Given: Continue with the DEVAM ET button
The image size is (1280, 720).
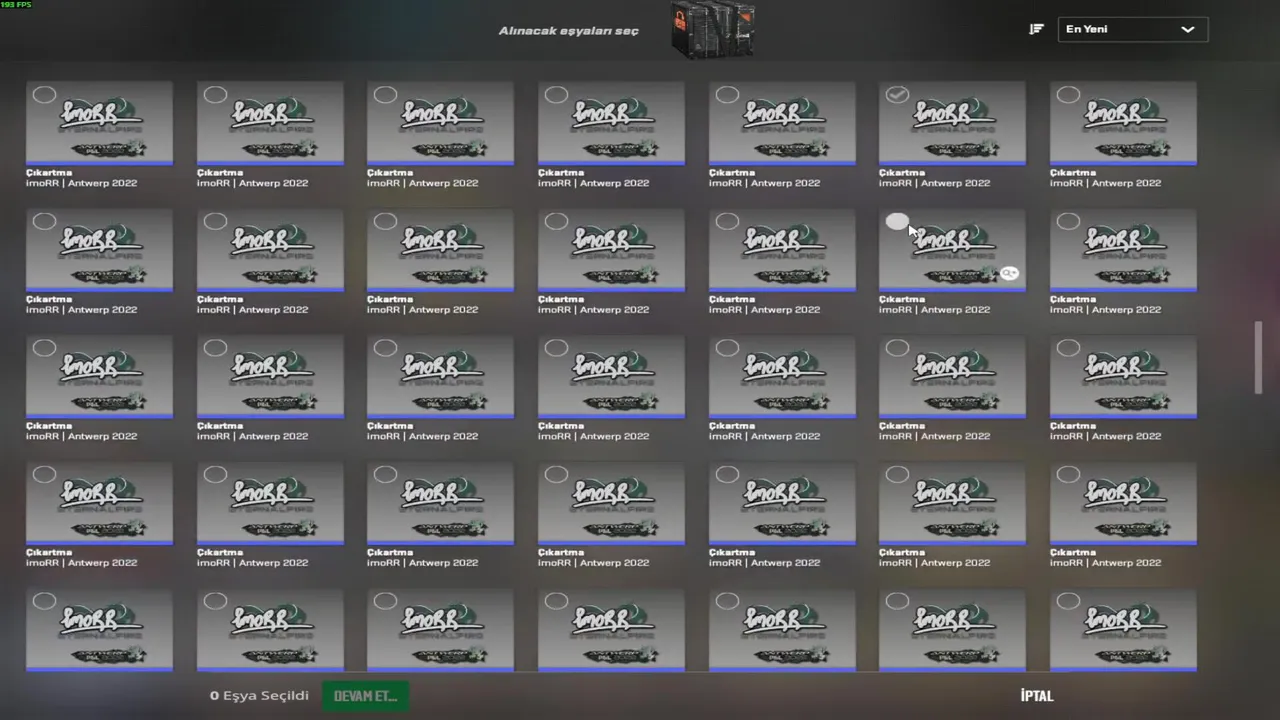Looking at the screenshot, I should (x=365, y=696).
